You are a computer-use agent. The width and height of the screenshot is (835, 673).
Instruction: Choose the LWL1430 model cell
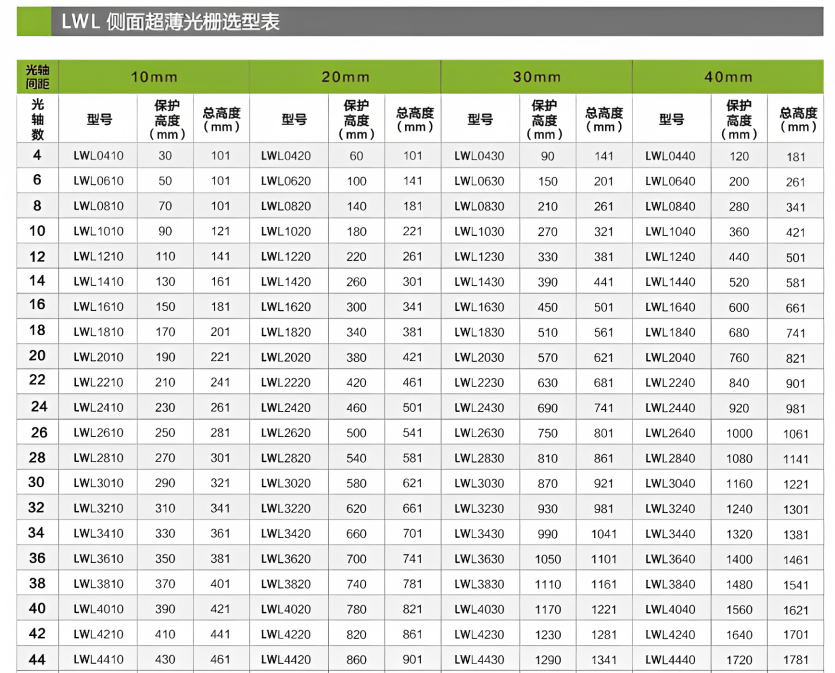(x=479, y=282)
